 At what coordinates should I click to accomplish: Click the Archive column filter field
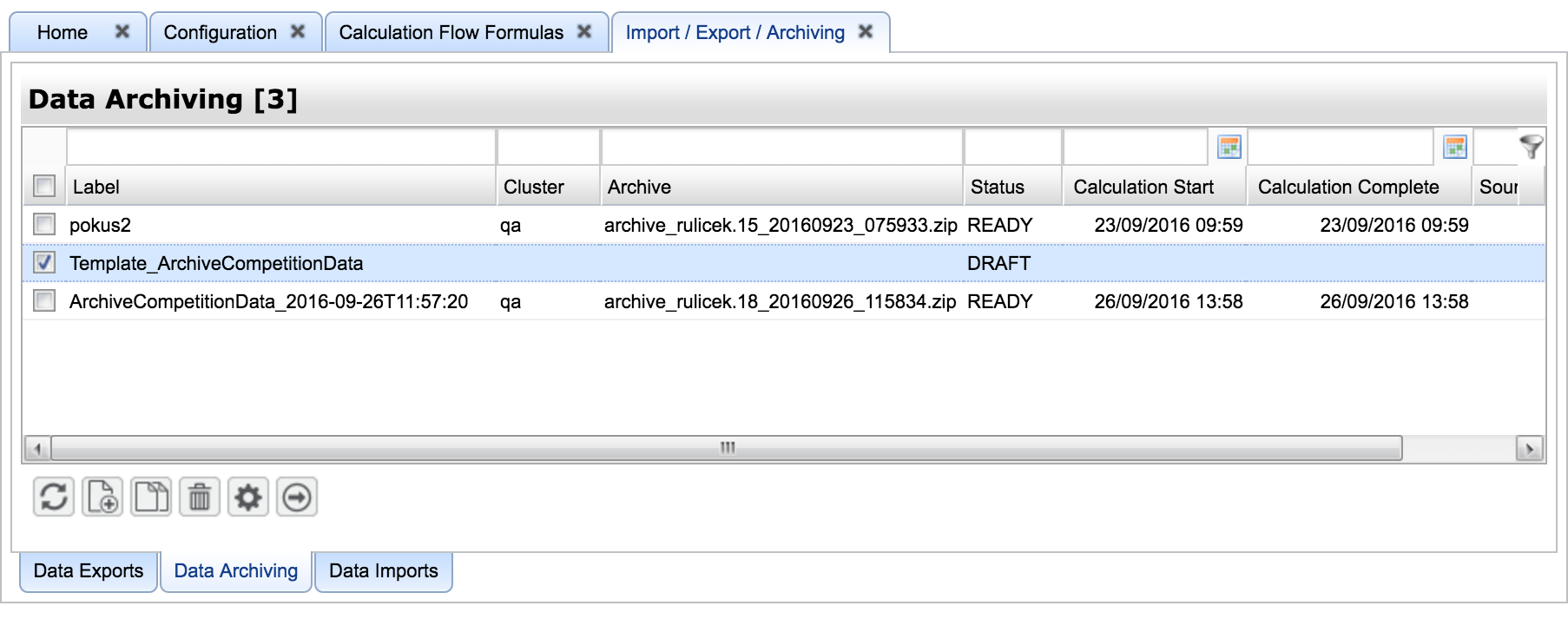781,147
